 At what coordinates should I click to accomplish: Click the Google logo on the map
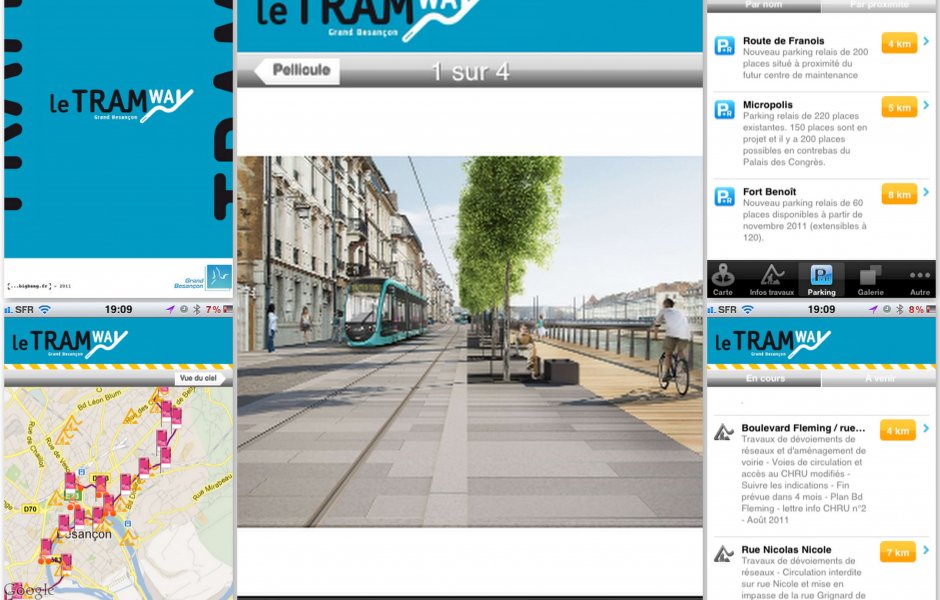(29, 591)
